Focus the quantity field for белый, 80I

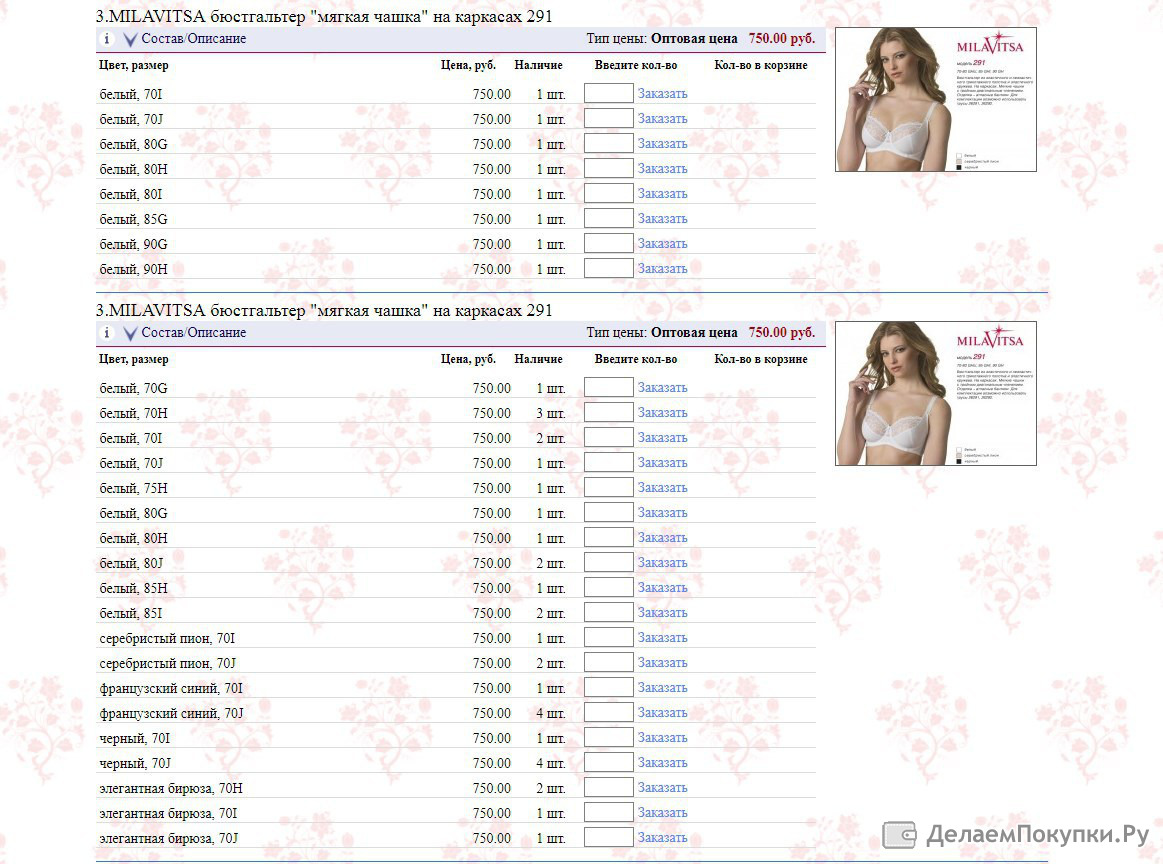(x=608, y=194)
